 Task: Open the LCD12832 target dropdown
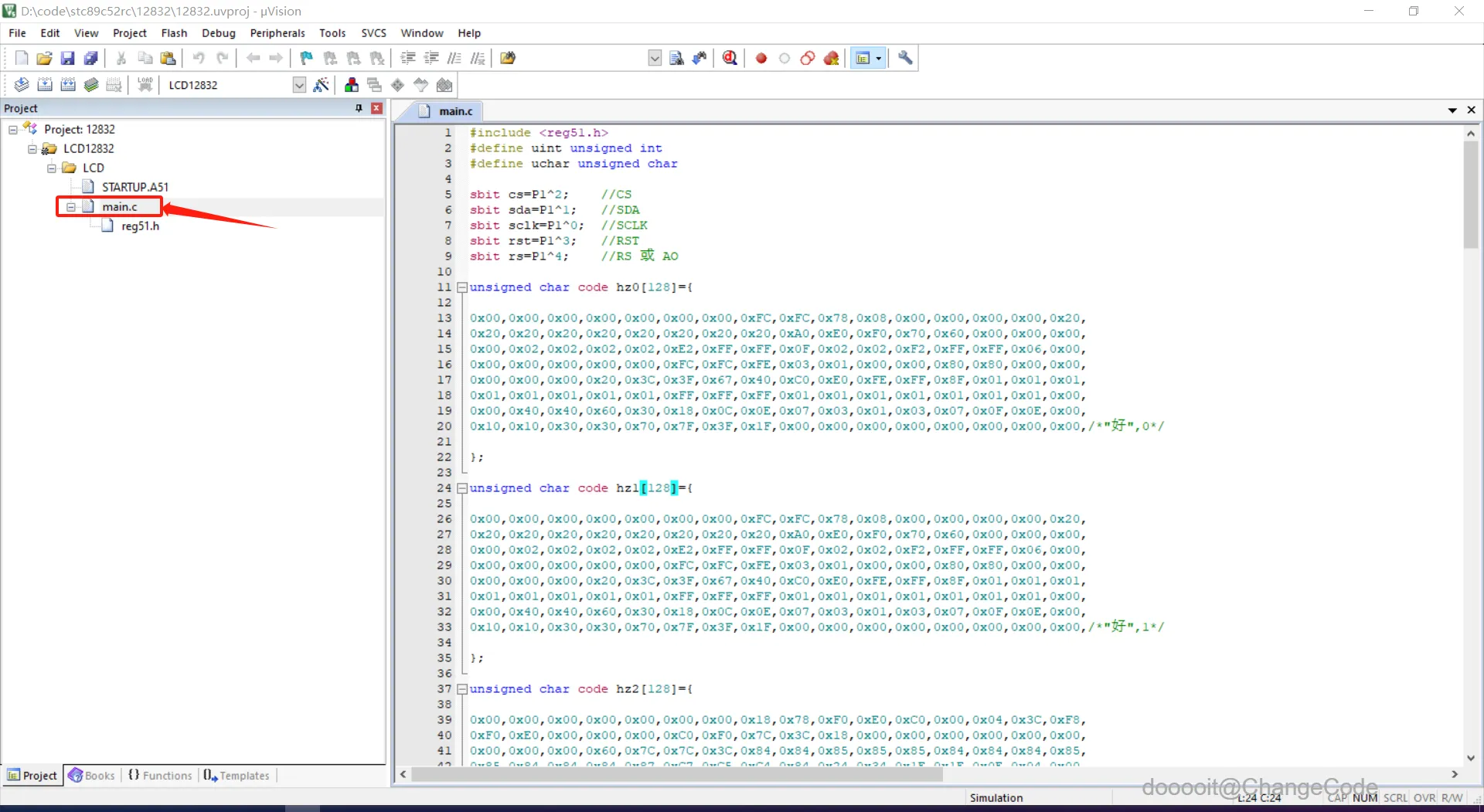tap(299, 85)
